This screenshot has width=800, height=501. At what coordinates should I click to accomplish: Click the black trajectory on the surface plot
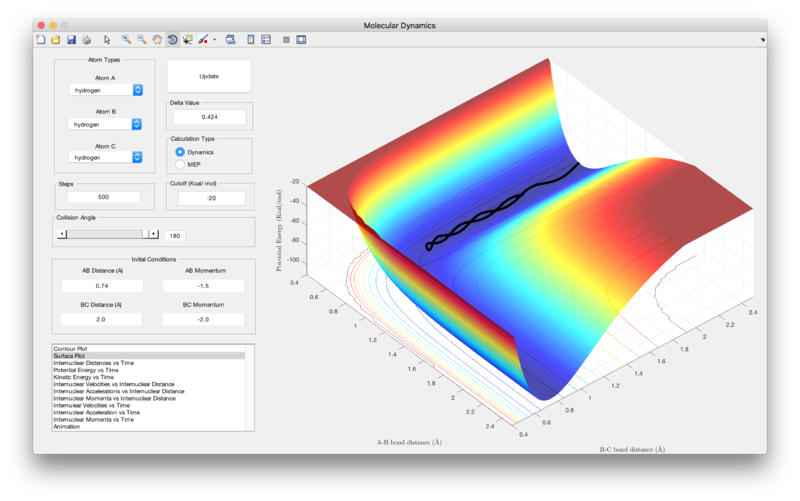click(x=503, y=206)
